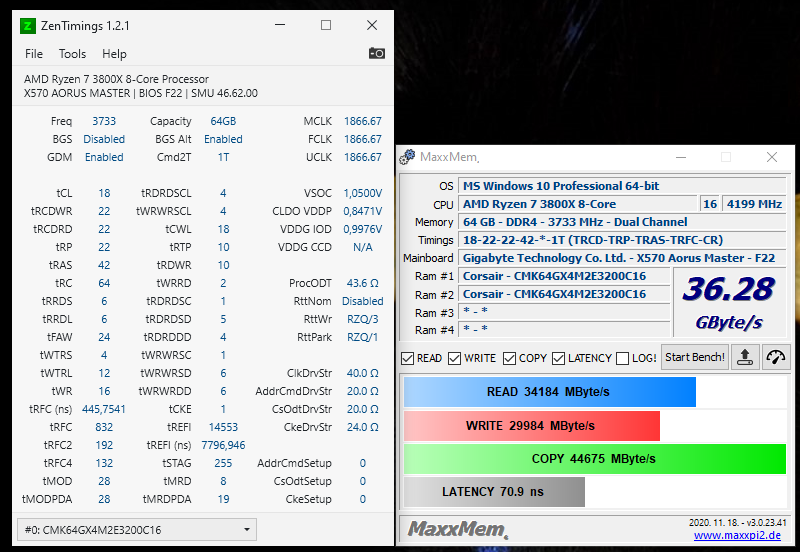Click the AMD Ryzen 7 3800X processor line
This screenshot has width=800, height=552.
tap(116, 79)
